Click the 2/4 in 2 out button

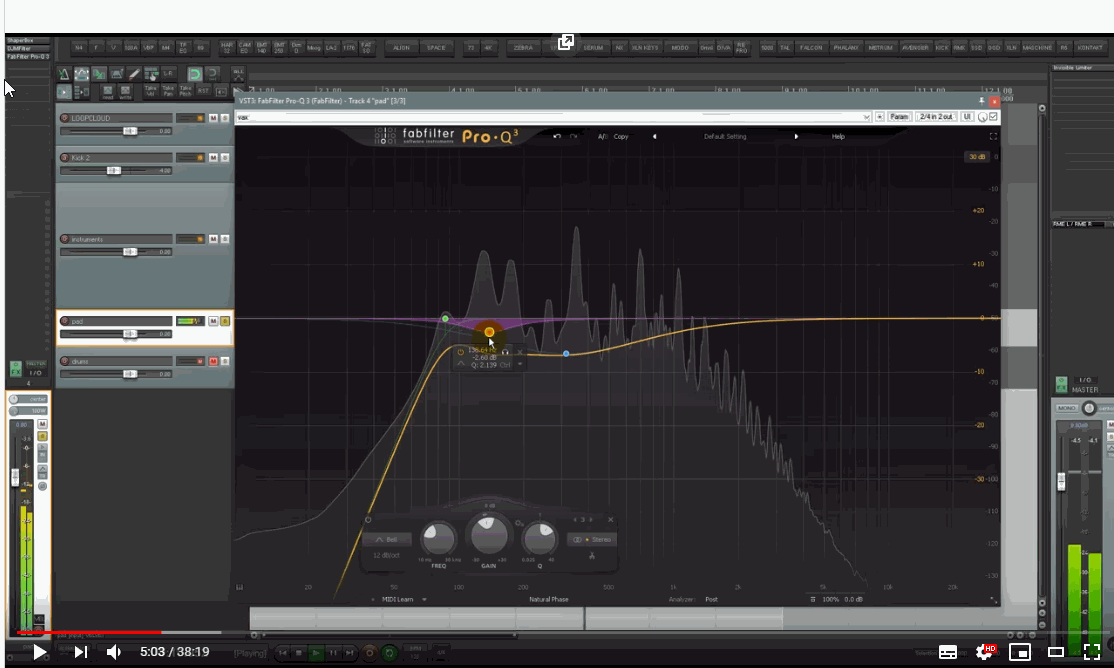pyautogui.click(x=936, y=117)
